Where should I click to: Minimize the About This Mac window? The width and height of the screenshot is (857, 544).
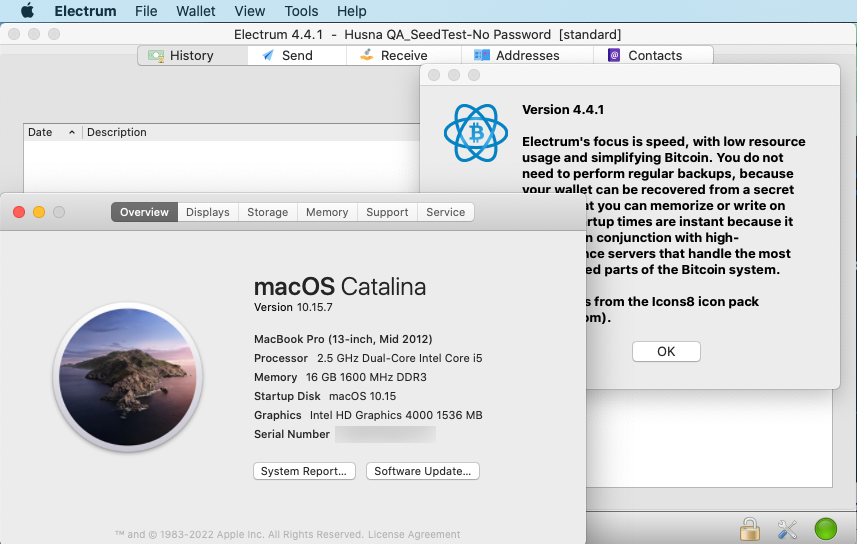[39, 212]
